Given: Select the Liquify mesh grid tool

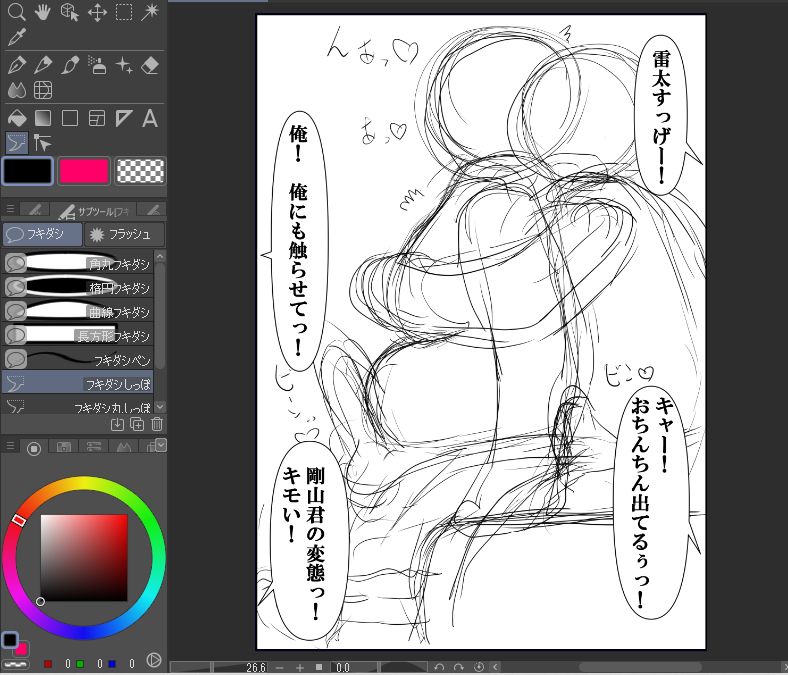Looking at the screenshot, I should (x=43, y=90).
